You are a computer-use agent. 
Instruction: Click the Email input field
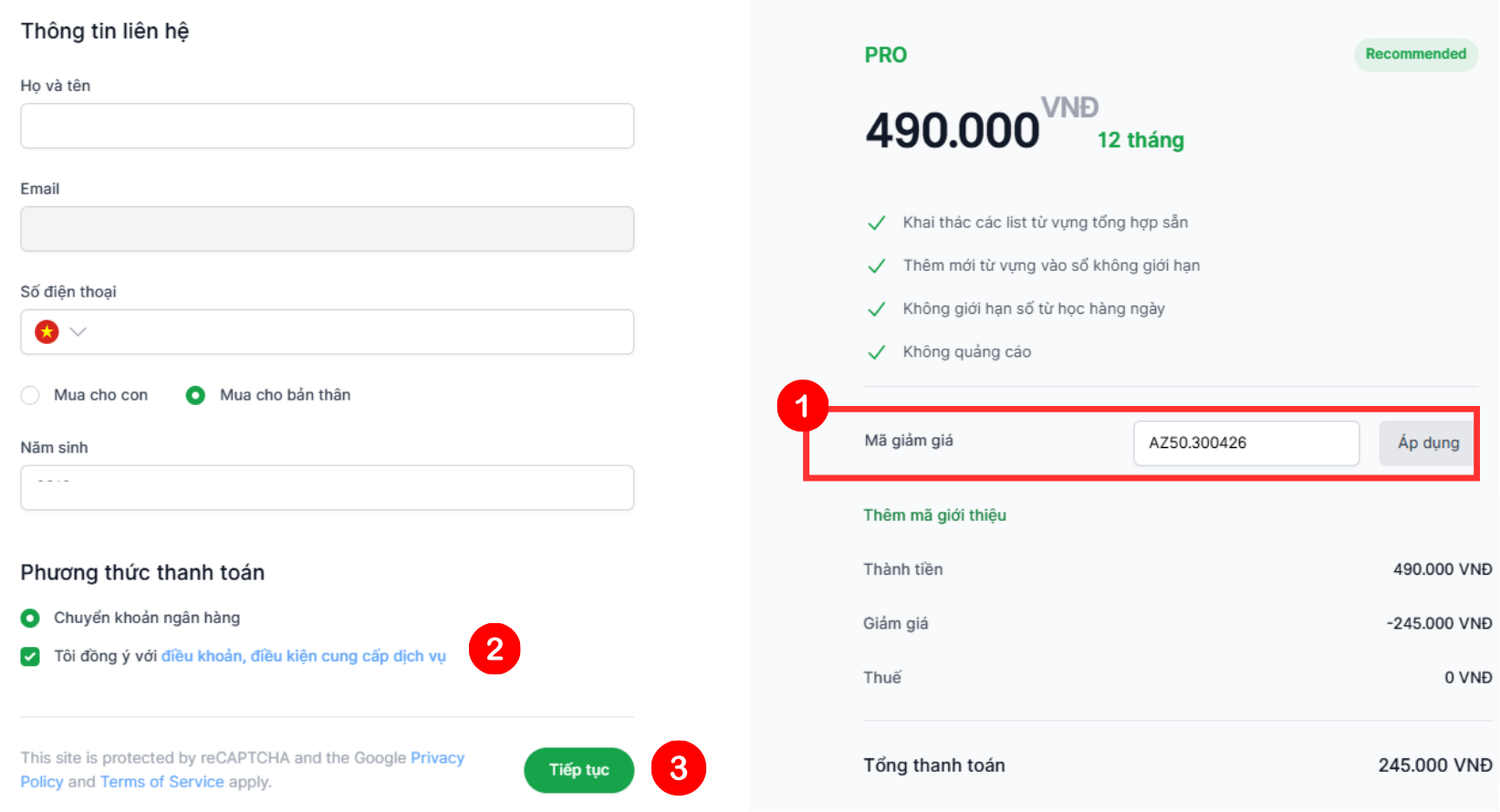pos(327,229)
